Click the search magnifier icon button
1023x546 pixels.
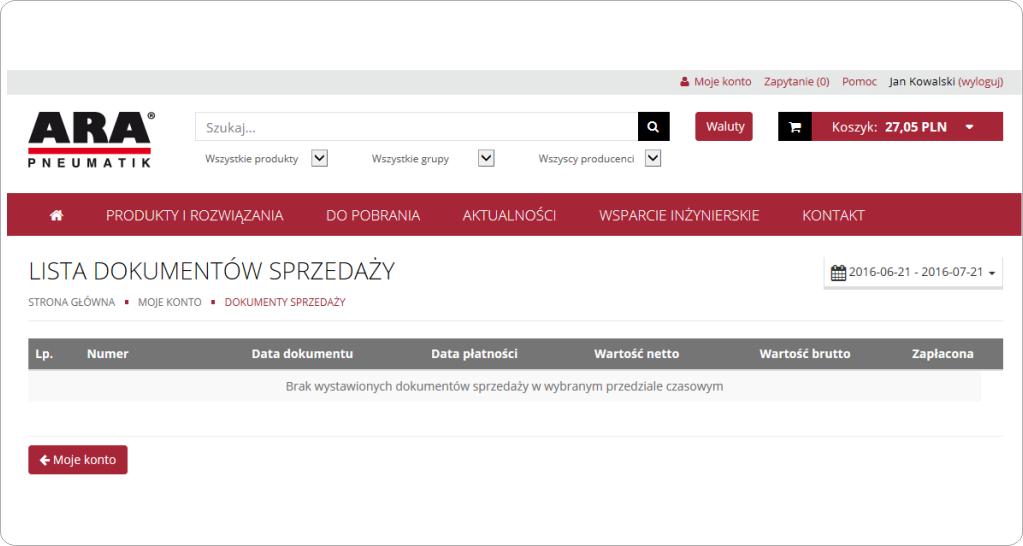point(652,127)
